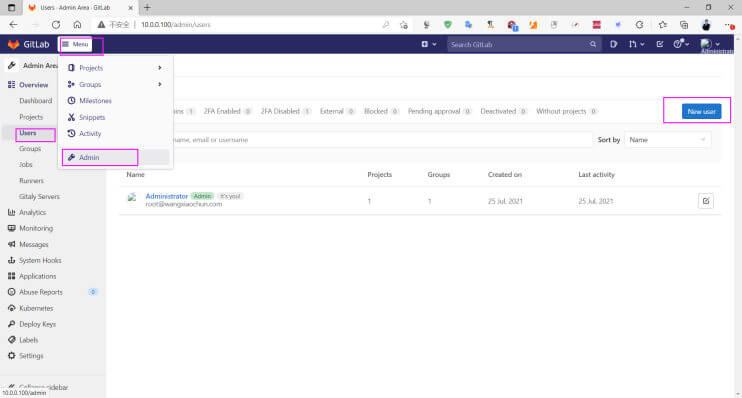Click the browser reload button
The height and width of the screenshot is (398, 742).
pos(56,25)
